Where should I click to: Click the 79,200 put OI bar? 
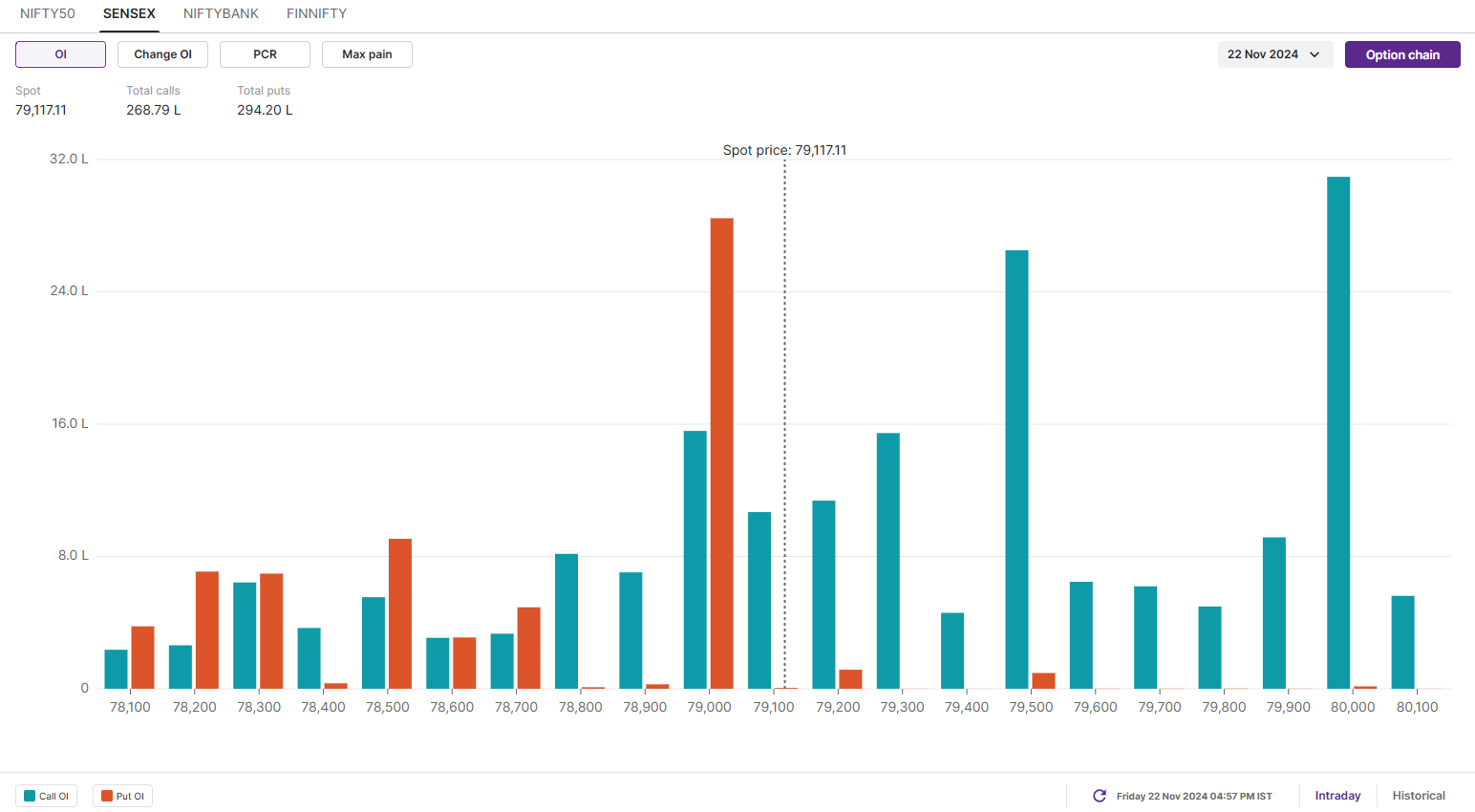850,679
